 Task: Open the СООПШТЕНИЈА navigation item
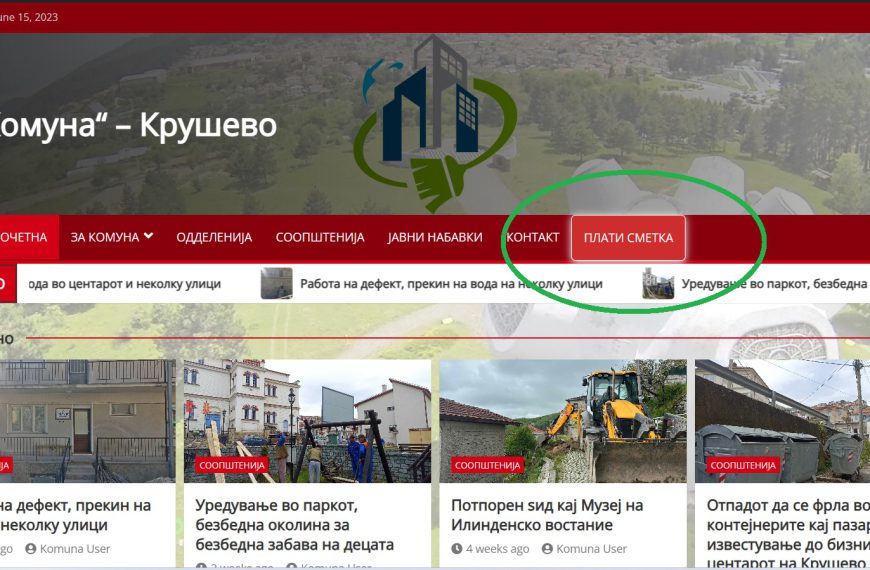coord(320,238)
